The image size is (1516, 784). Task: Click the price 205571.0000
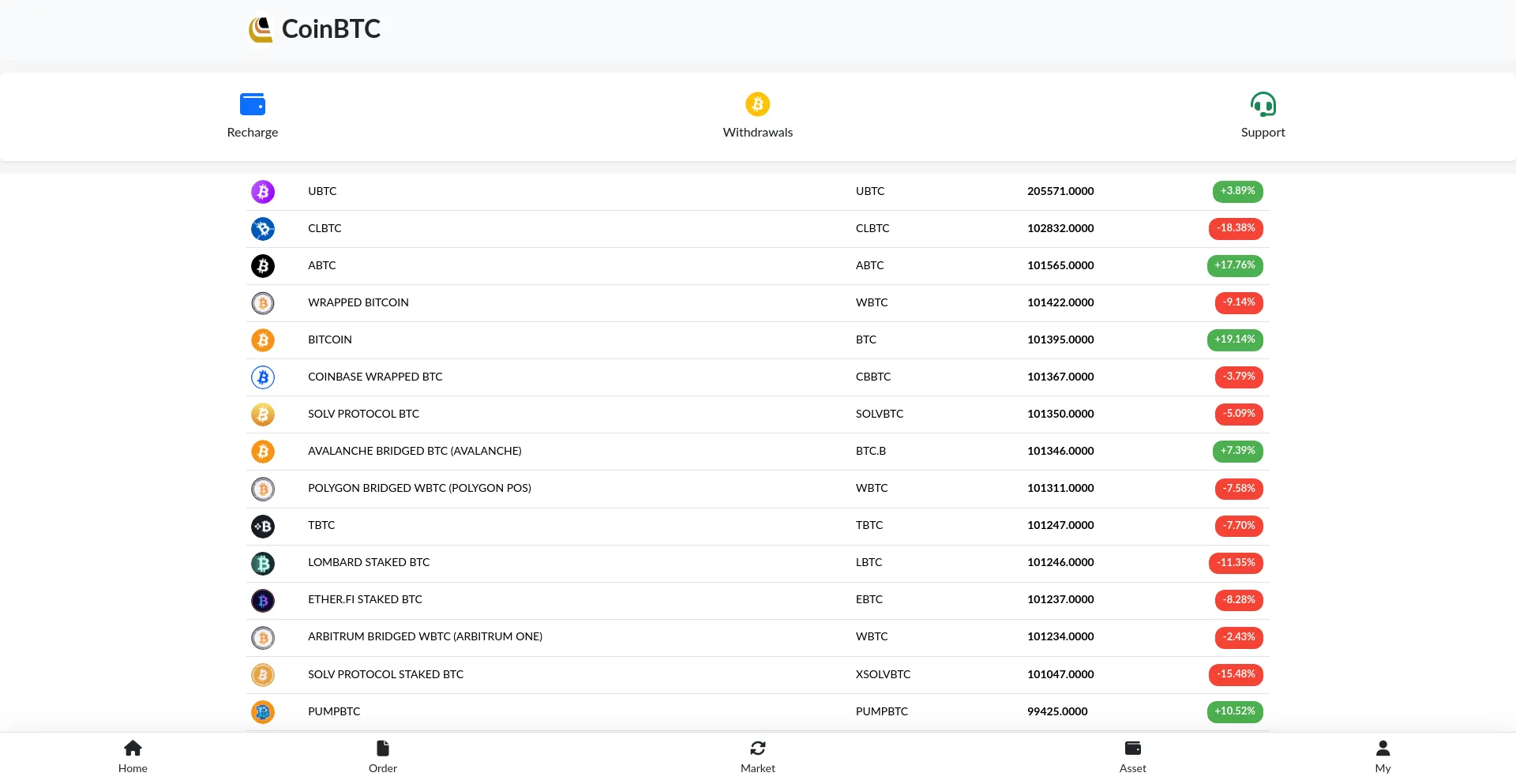[x=1060, y=191]
